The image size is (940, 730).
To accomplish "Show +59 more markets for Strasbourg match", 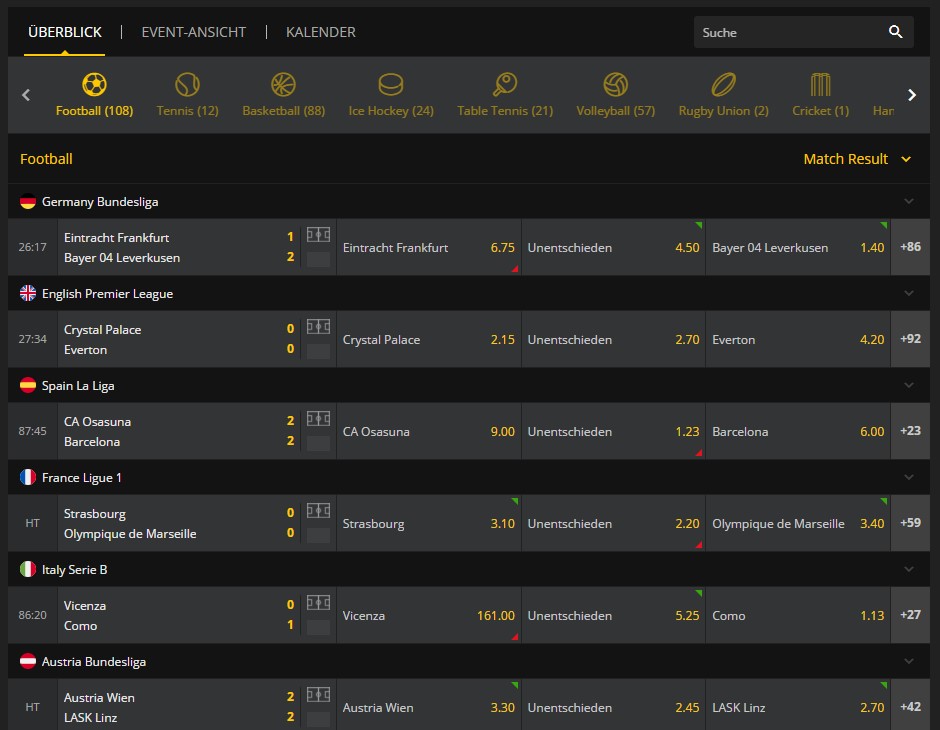I will pyautogui.click(x=911, y=523).
